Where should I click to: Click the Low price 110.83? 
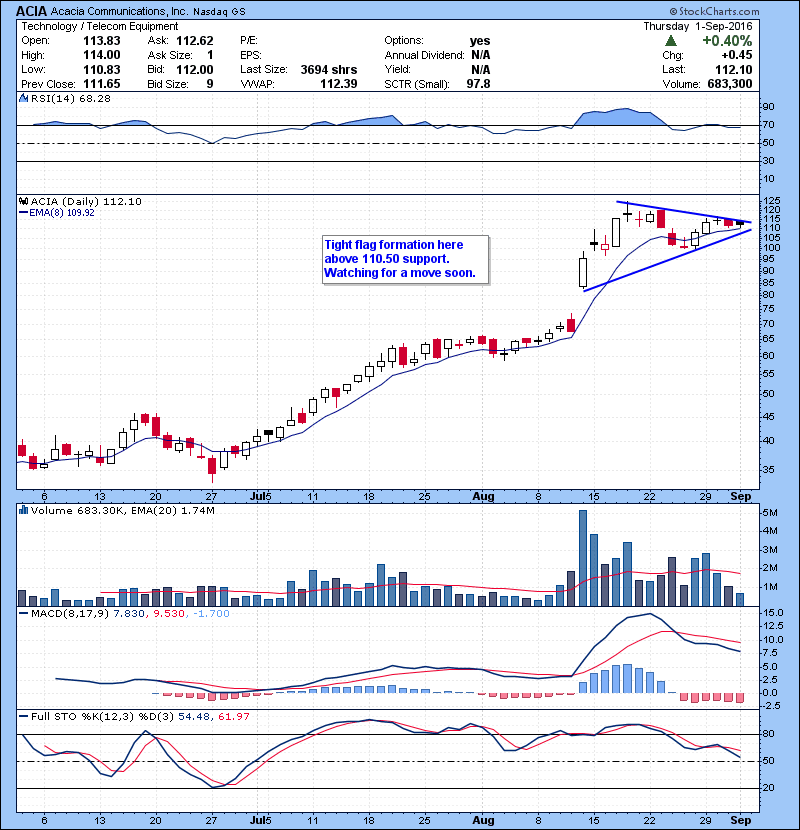coord(102,69)
